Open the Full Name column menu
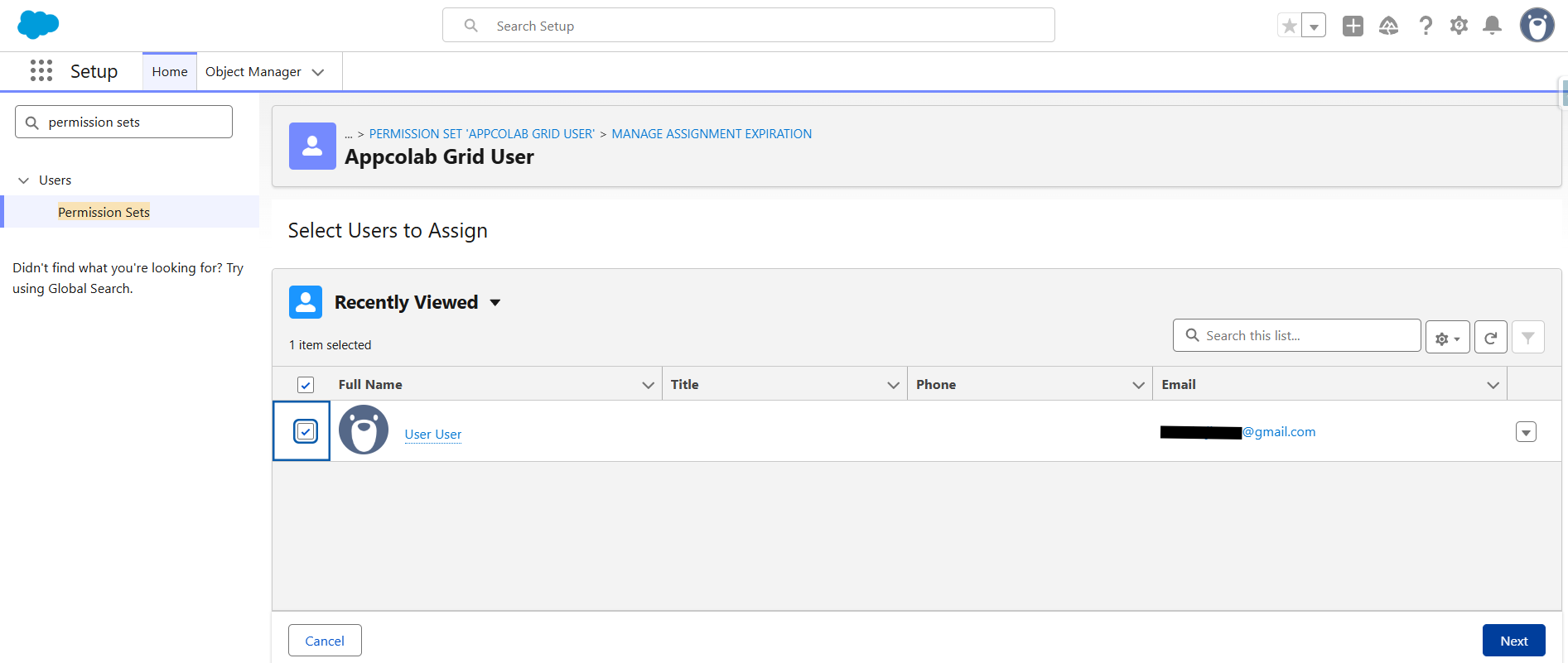 [649, 385]
